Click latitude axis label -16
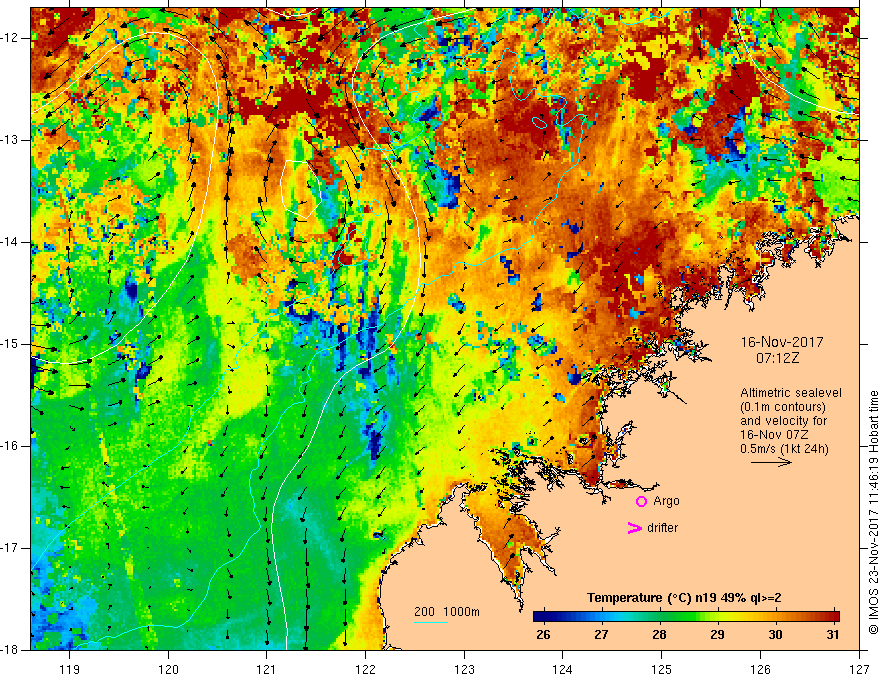Screen dimensions: 880x680 pos(11,446)
